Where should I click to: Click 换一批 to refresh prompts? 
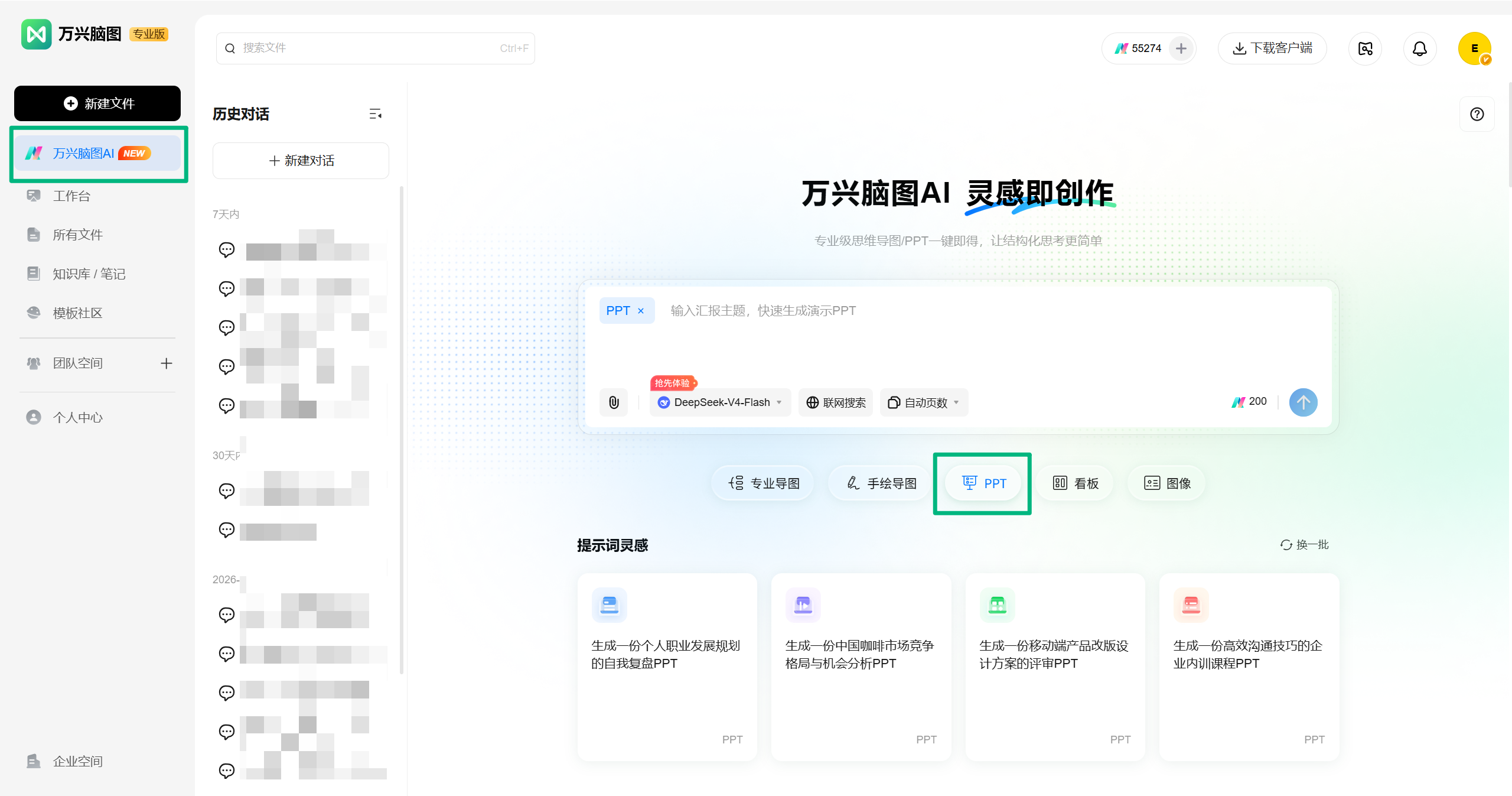tap(1304, 544)
